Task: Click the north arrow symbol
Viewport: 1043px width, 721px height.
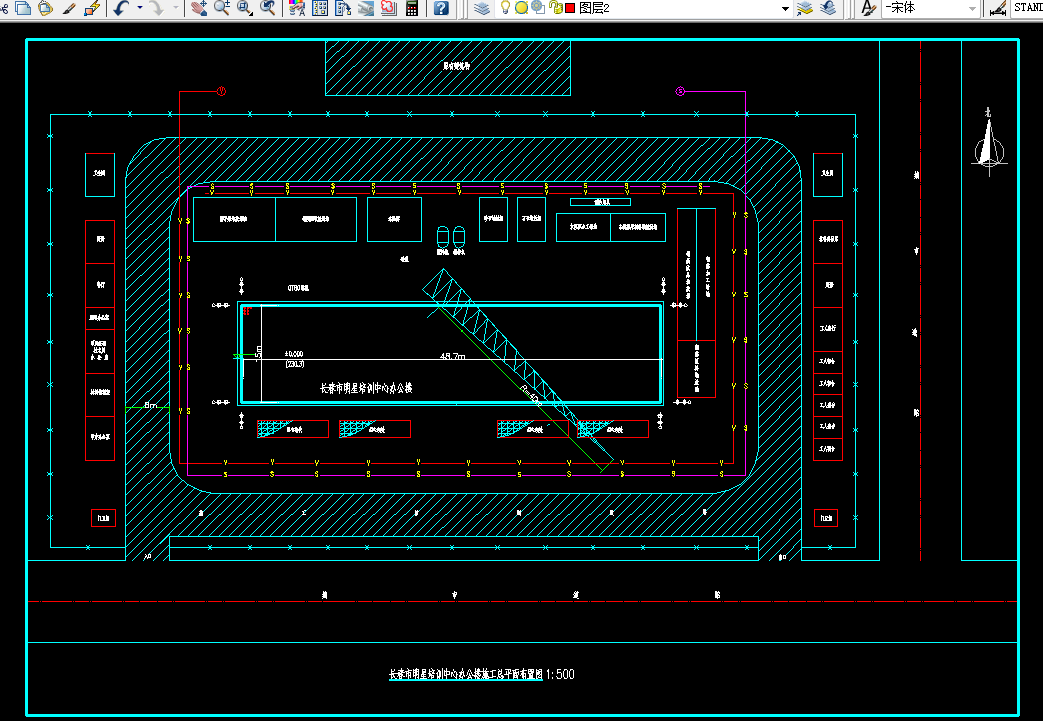Action: click(x=989, y=142)
